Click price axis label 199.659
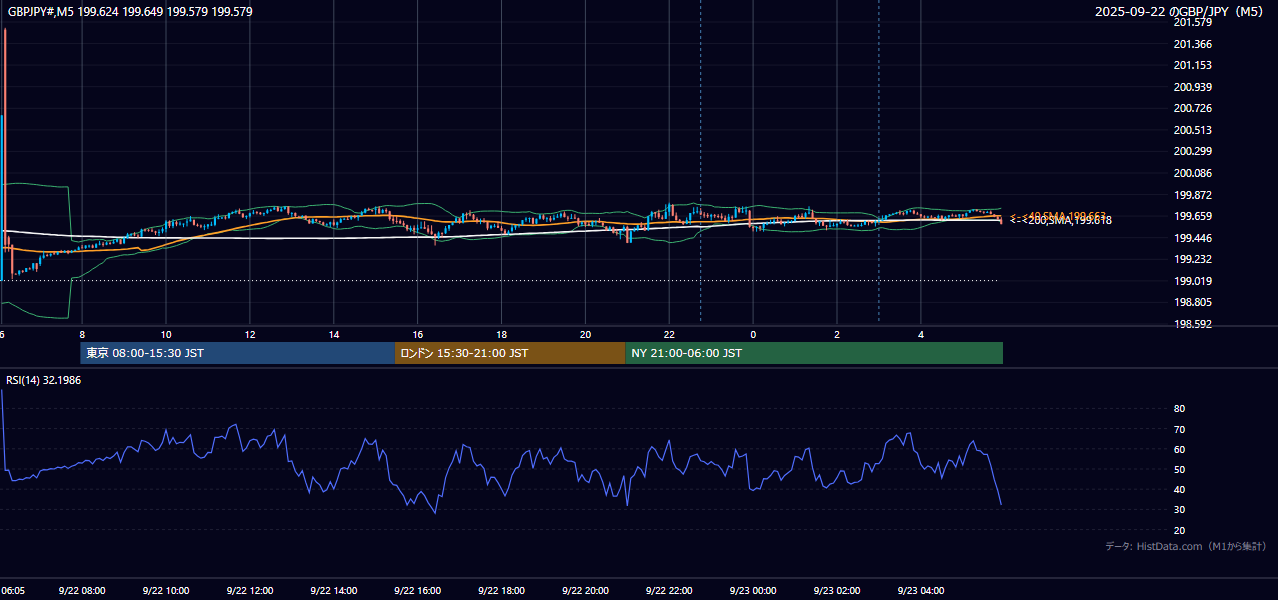Viewport: 1278px width, 600px height. [x=1192, y=216]
